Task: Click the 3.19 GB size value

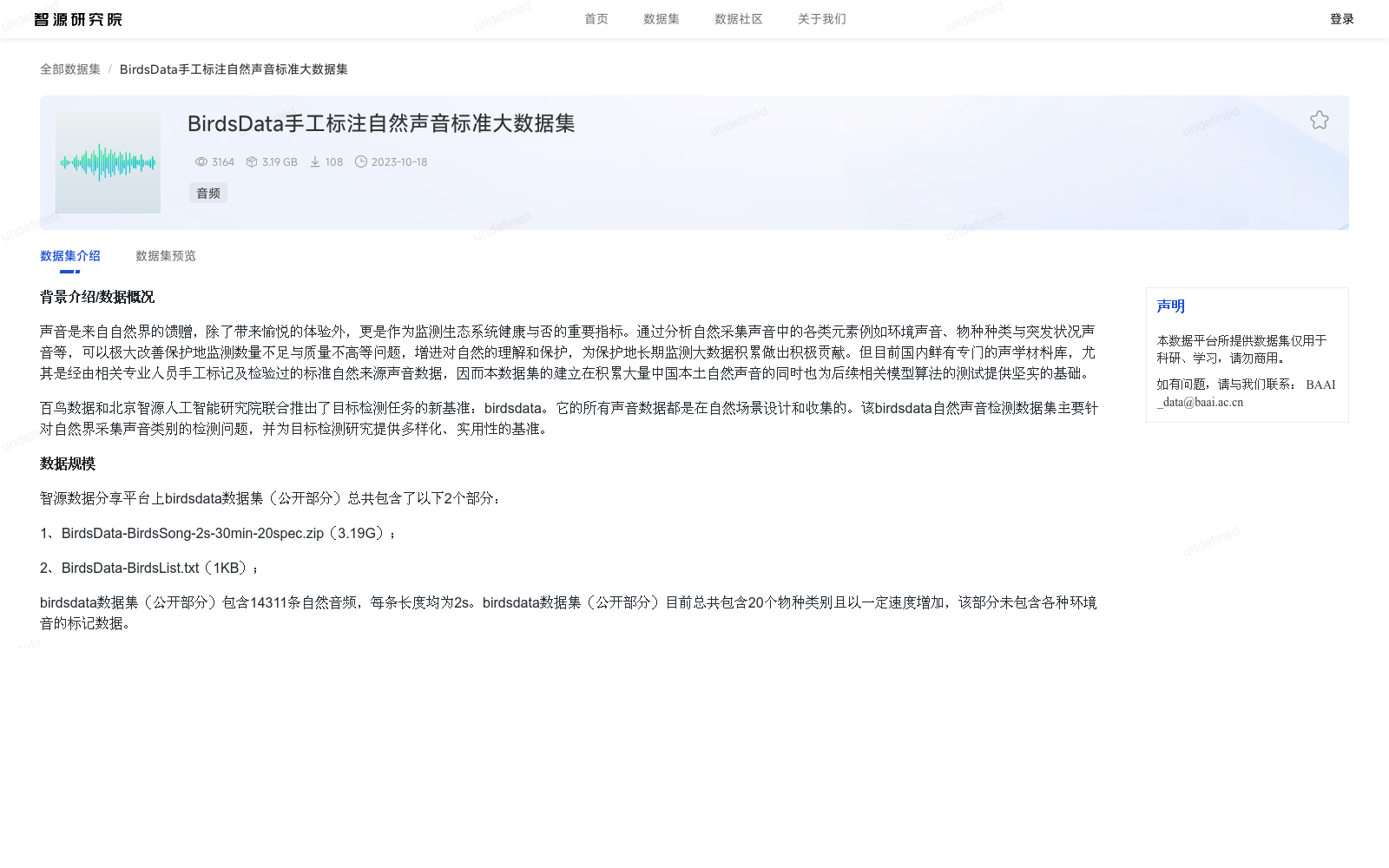Action: coord(280,161)
